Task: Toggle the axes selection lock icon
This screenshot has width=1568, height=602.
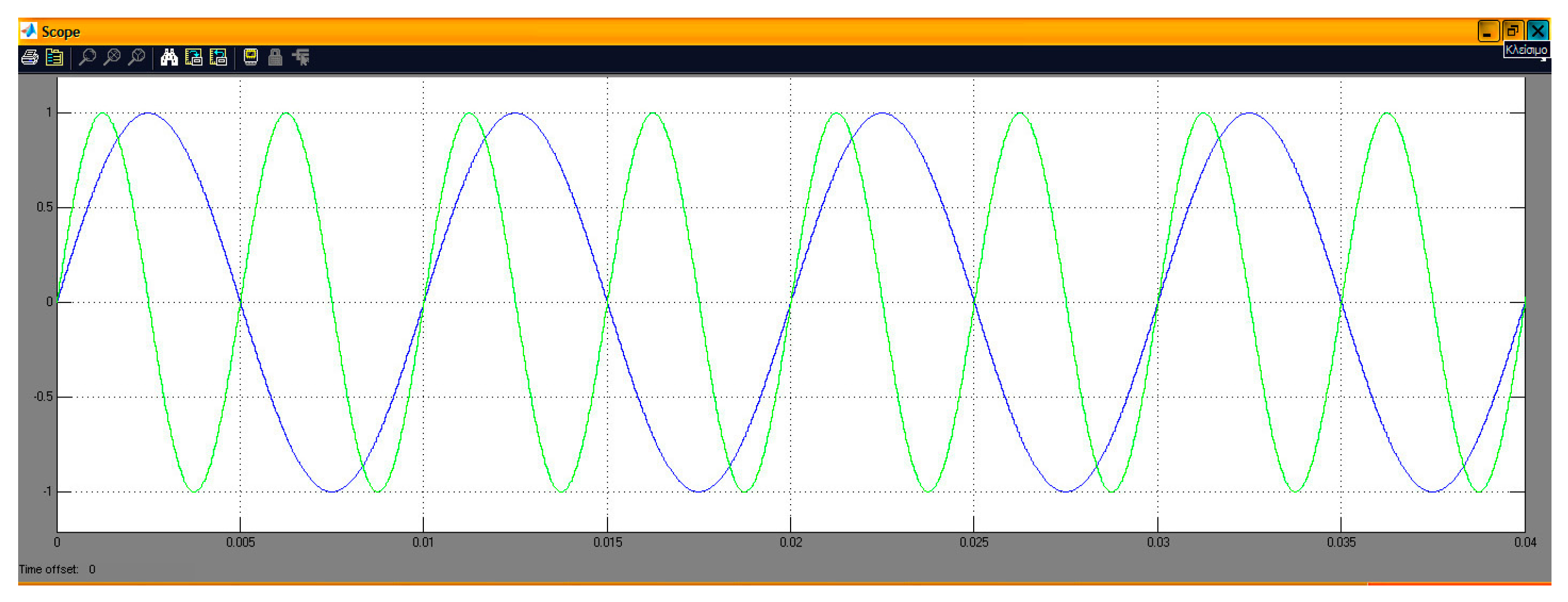Action: pos(275,58)
